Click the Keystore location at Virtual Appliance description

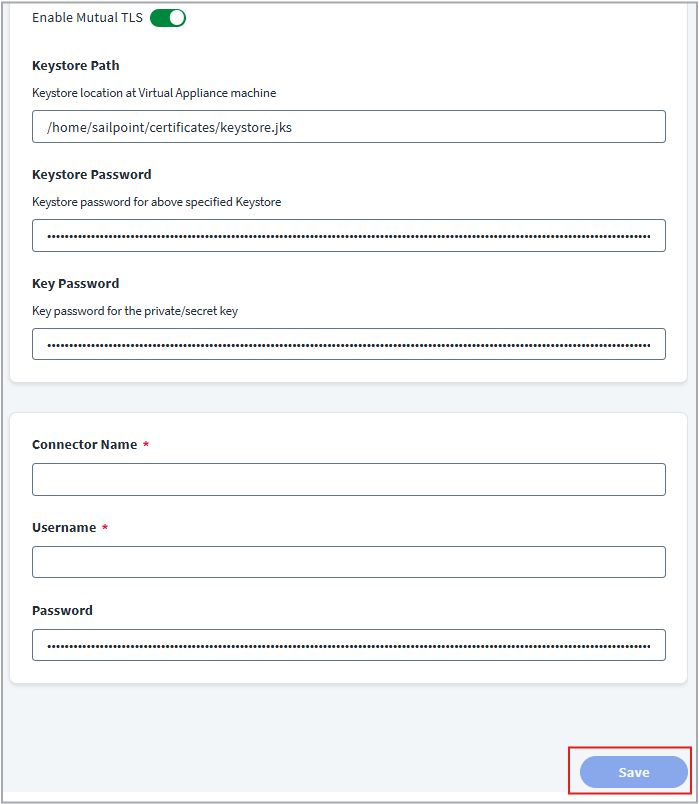point(154,93)
